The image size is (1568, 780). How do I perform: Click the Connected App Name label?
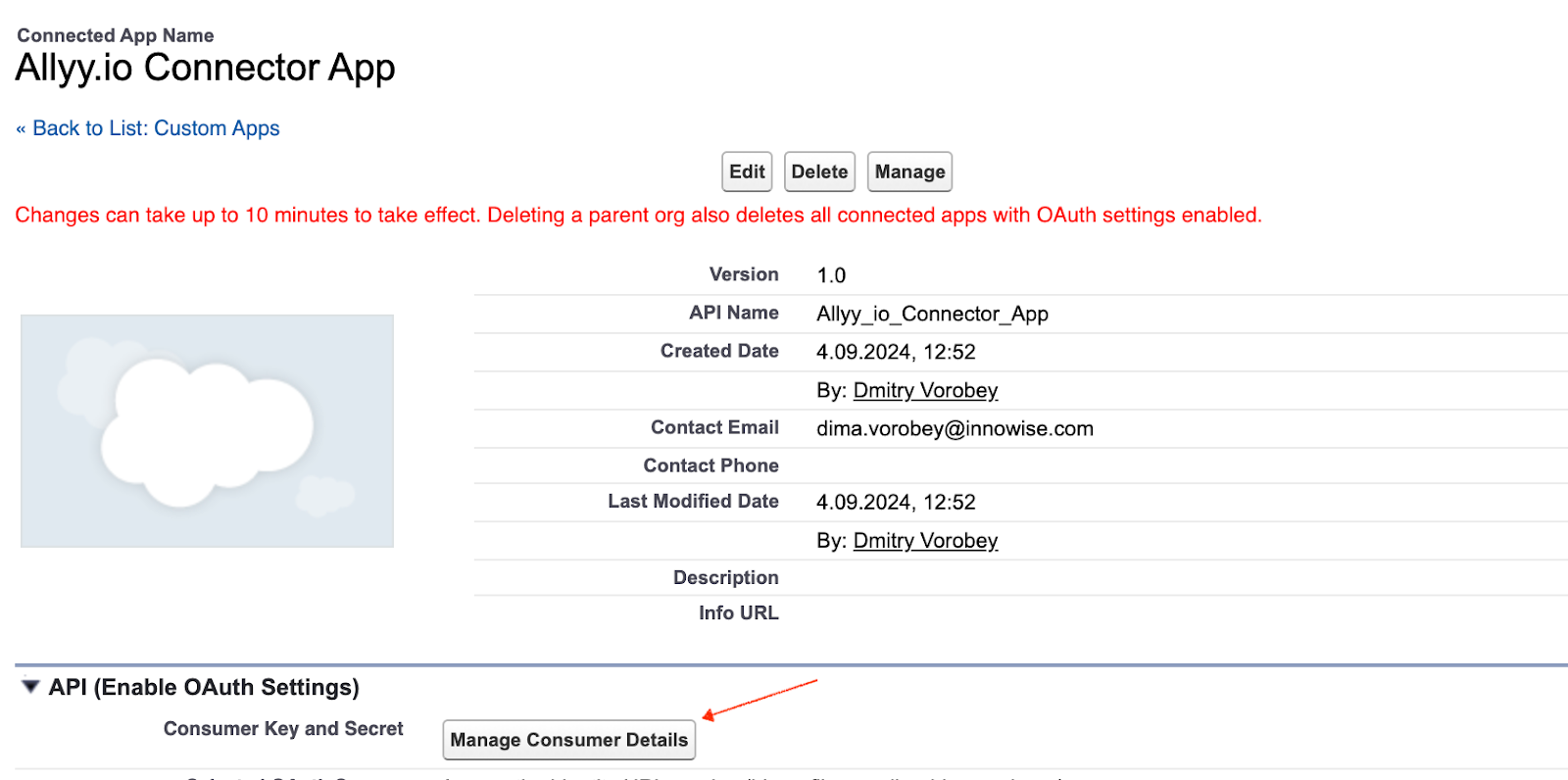[x=115, y=35]
